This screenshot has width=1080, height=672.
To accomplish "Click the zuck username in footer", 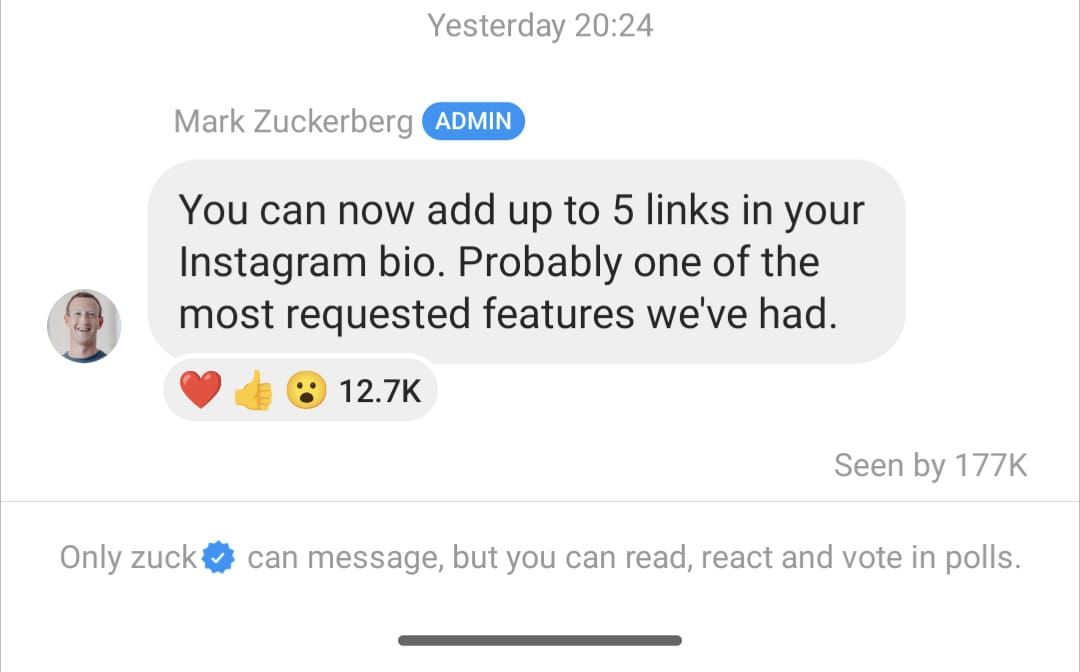I will click(163, 558).
